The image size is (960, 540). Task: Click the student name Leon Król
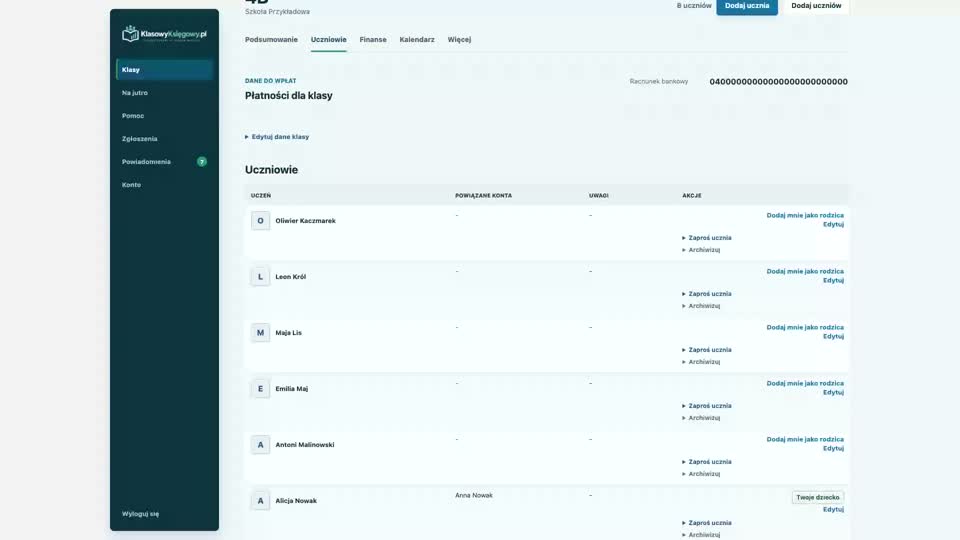click(290, 277)
